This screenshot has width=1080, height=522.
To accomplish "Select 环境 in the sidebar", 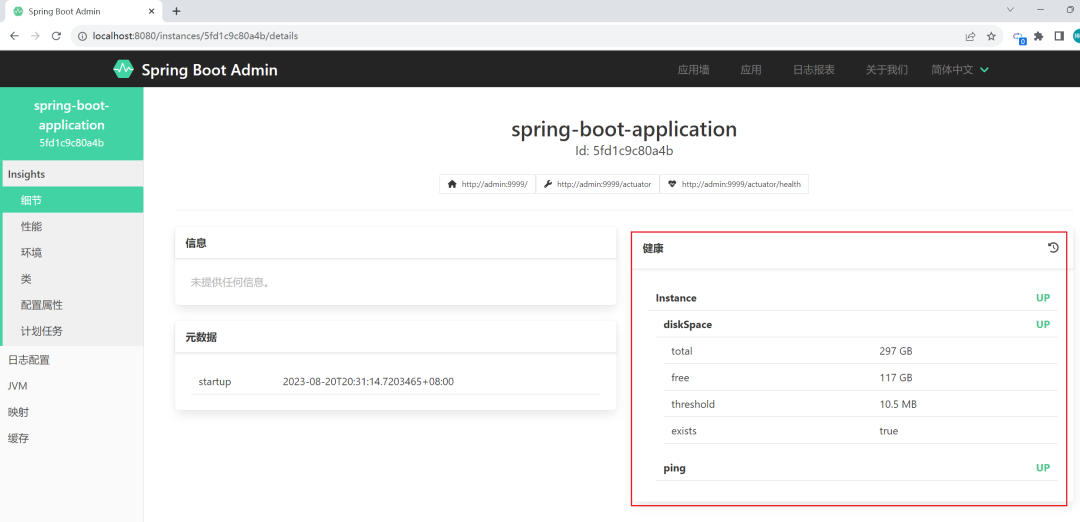I will tap(73, 253).
